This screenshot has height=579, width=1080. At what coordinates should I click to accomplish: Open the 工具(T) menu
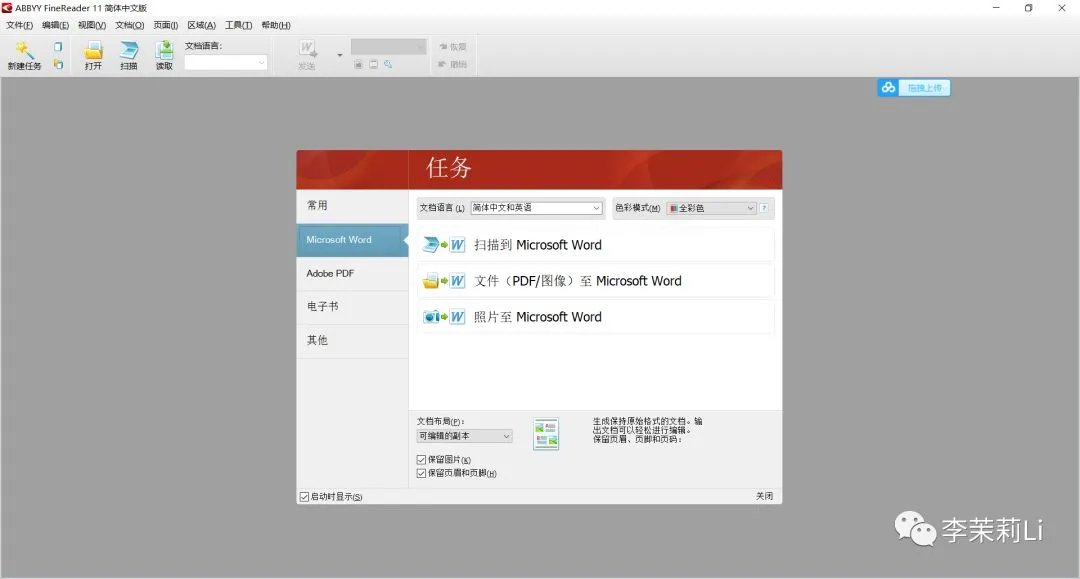[238, 25]
